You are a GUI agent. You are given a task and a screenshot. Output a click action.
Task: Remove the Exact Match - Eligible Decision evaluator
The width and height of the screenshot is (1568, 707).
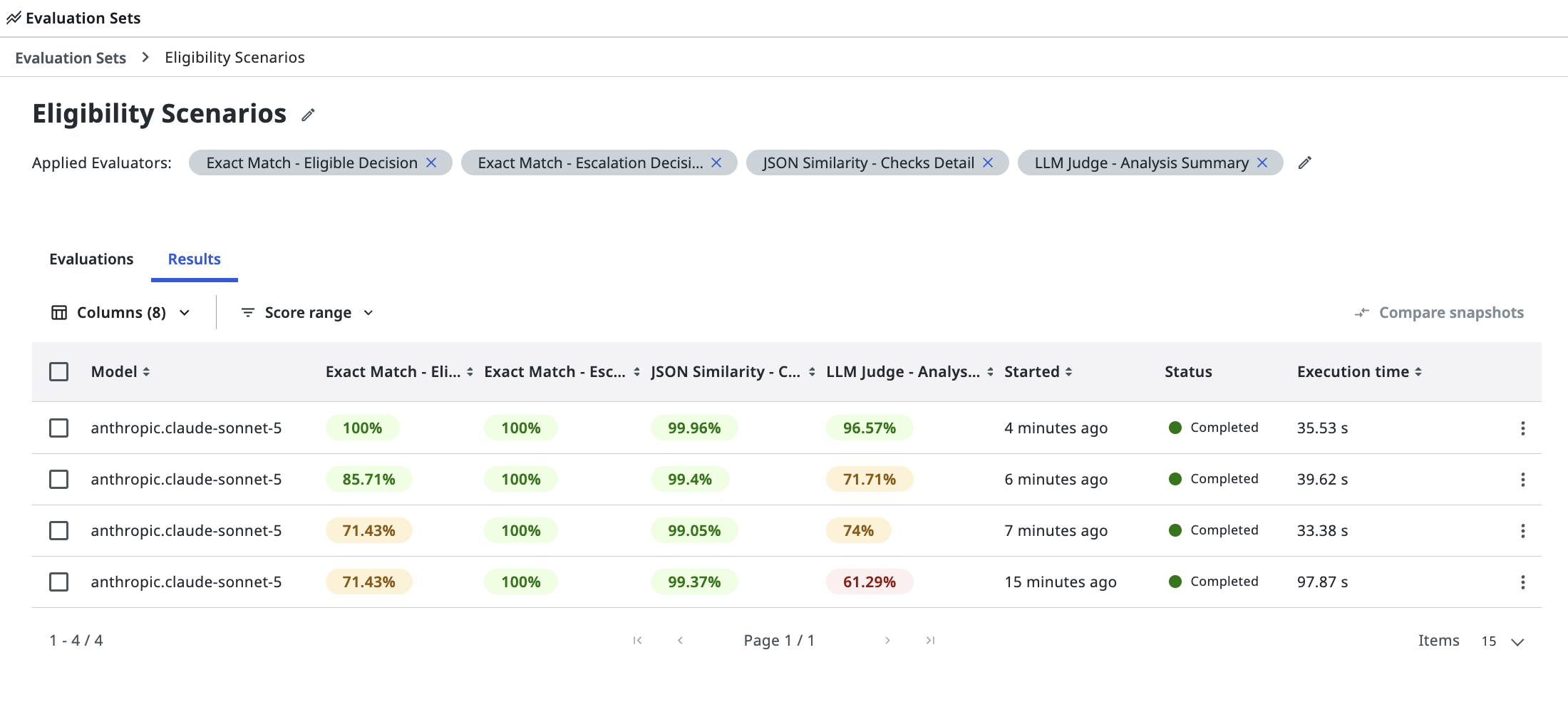pos(431,162)
